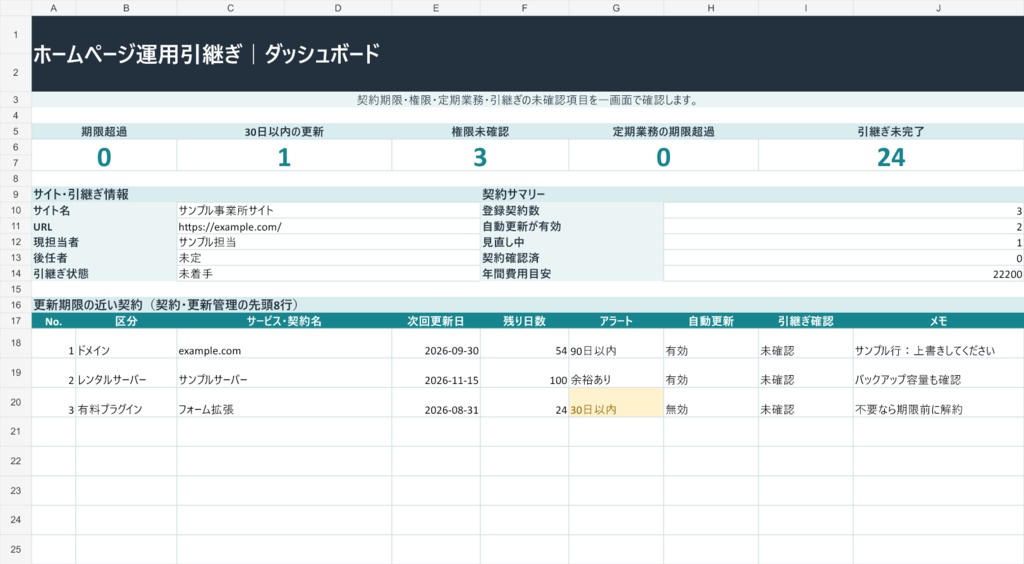1024x564 pixels.
Task: Click the subtitle text about 契約期限・権限・定期業務
Action: (528, 100)
